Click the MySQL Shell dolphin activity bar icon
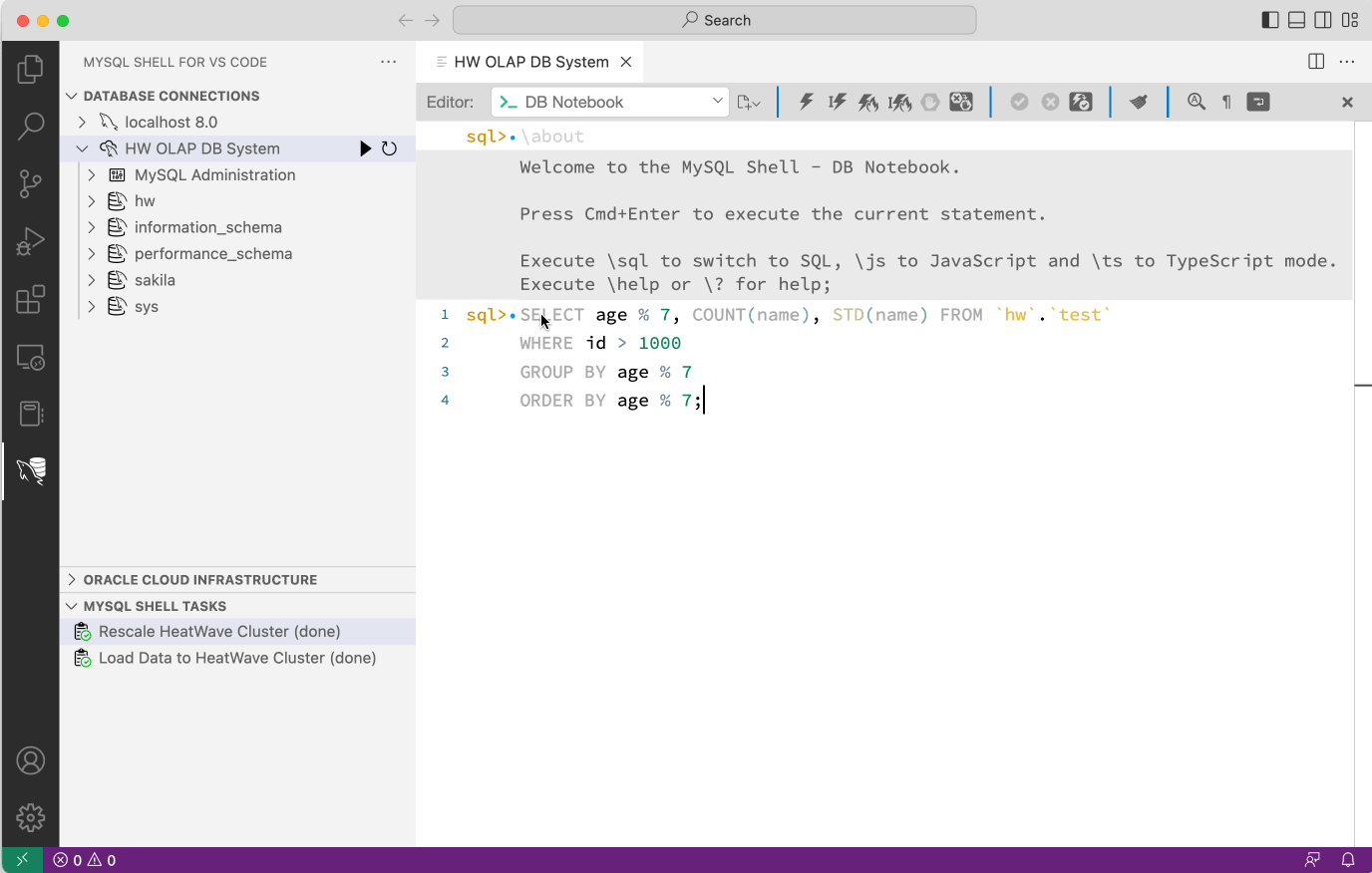This screenshot has width=1372, height=873. tap(30, 469)
